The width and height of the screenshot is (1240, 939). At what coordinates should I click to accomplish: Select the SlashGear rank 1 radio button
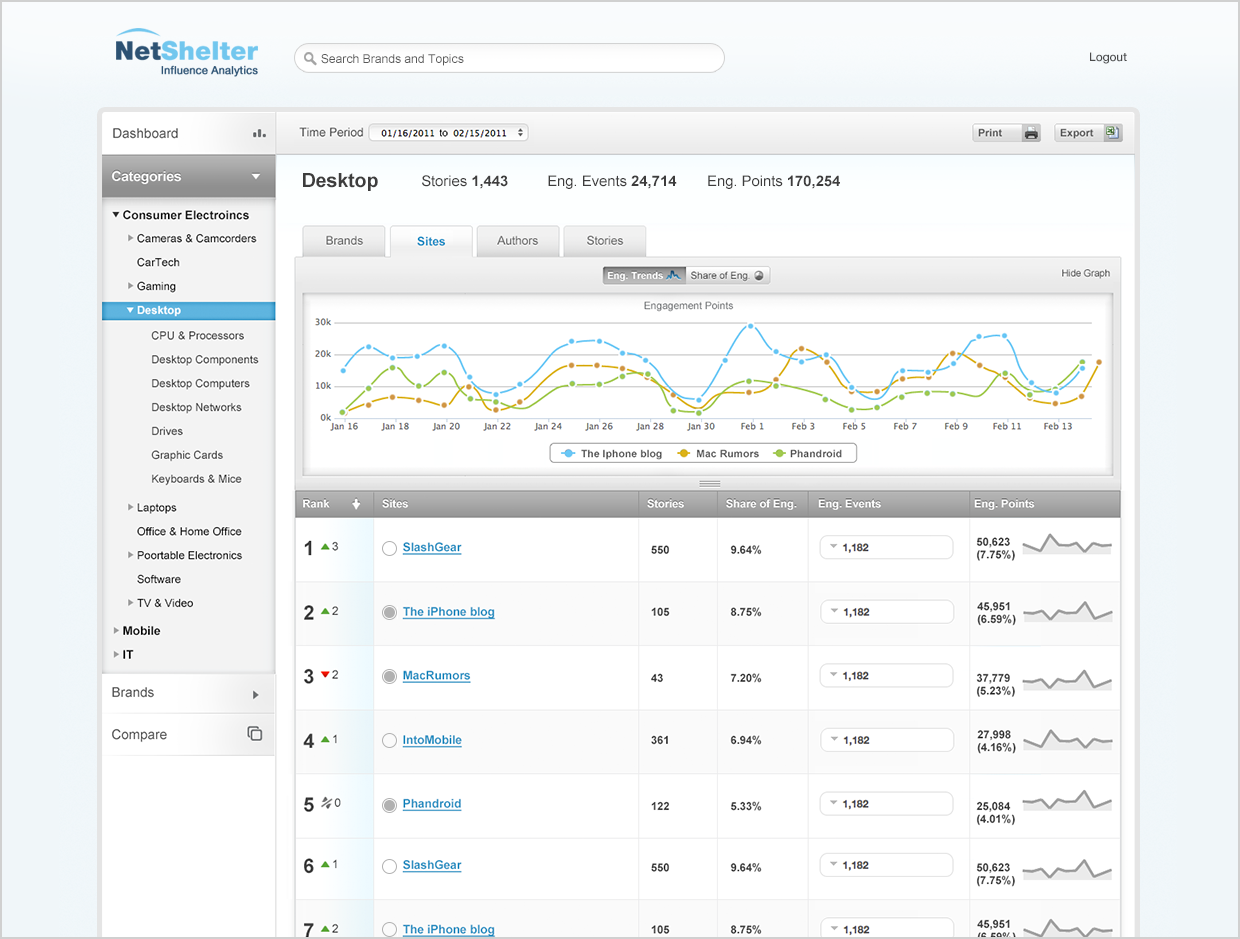point(389,548)
